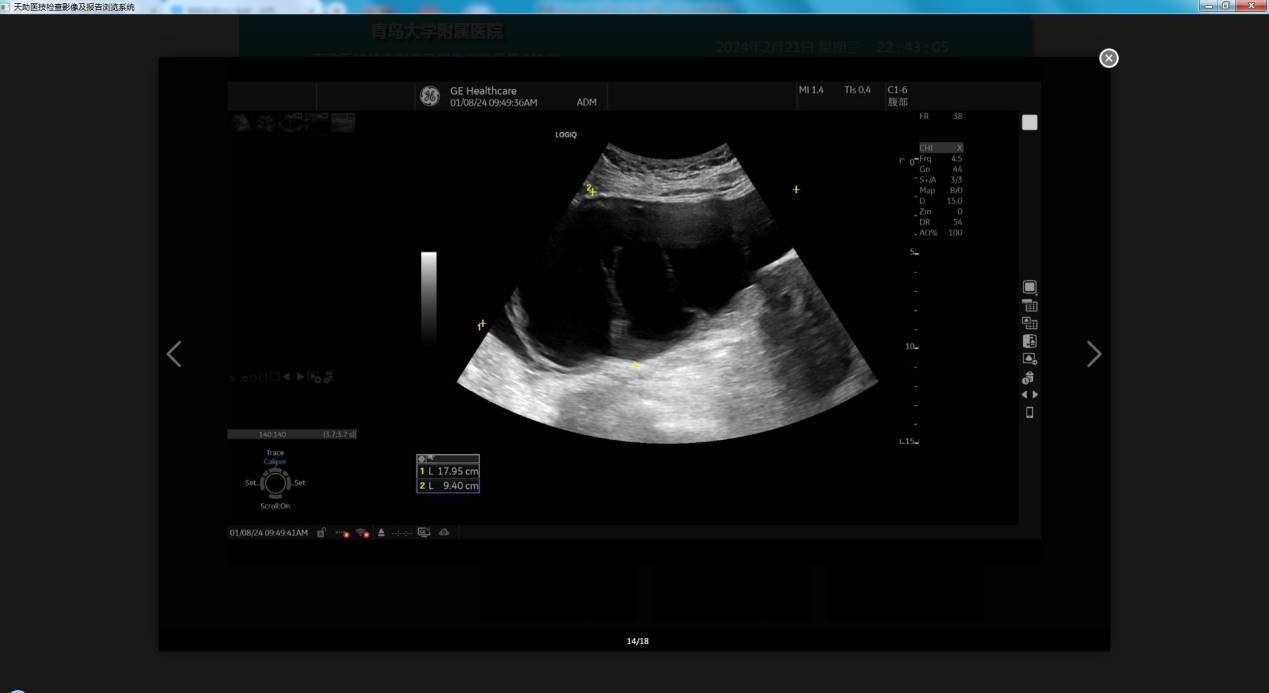Viewport: 1269px width, 693px height.
Task: Click the Scroll:On label below the trackball
Action: coord(275,506)
